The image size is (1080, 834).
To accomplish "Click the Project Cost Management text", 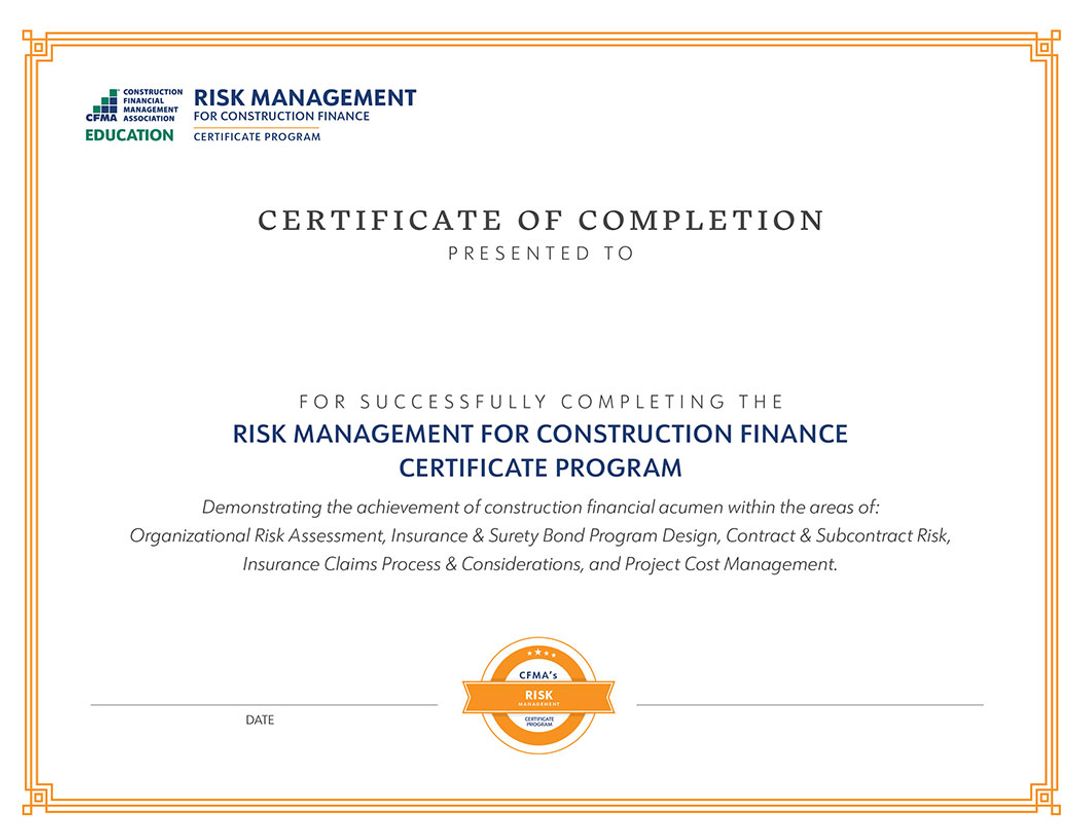I will (730, 564).
